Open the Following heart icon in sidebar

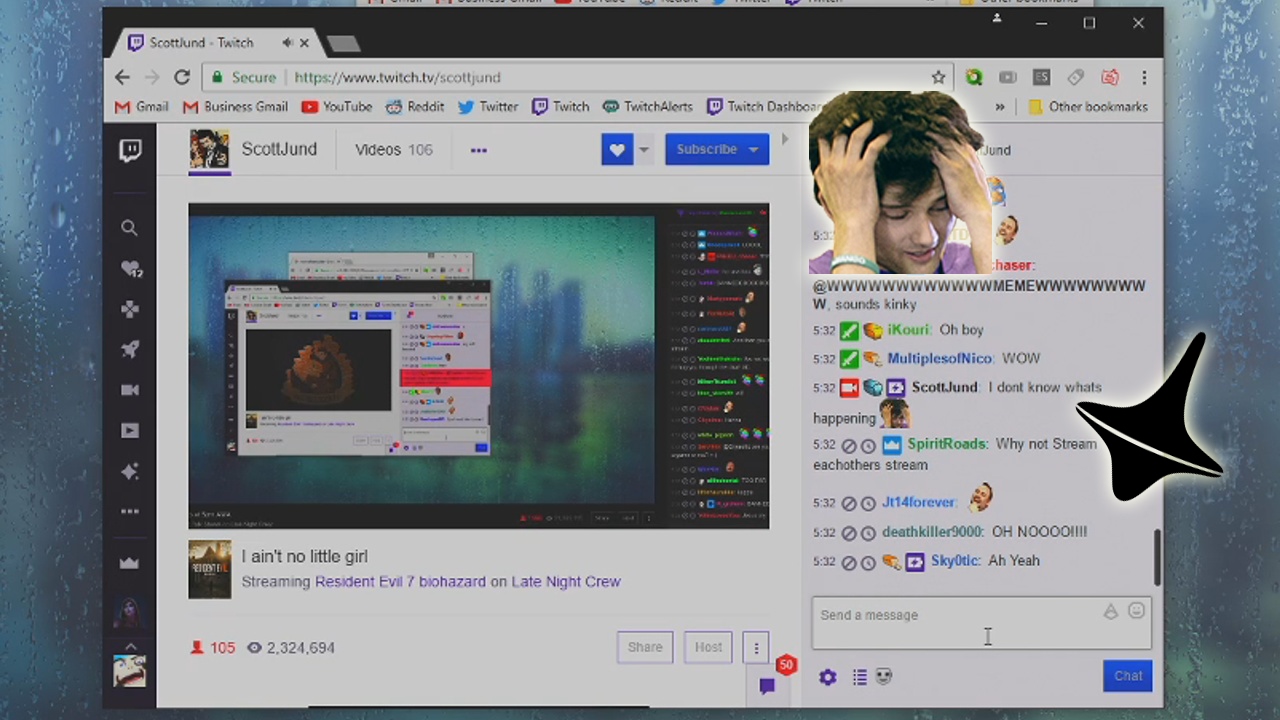click(x=131, y=269)
